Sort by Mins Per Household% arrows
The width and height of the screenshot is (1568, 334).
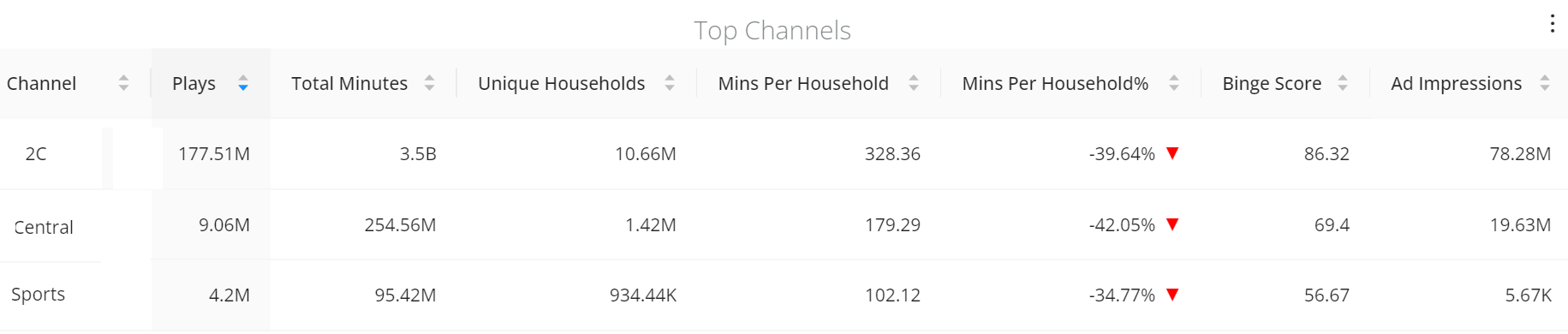(x=1174, y=83)
